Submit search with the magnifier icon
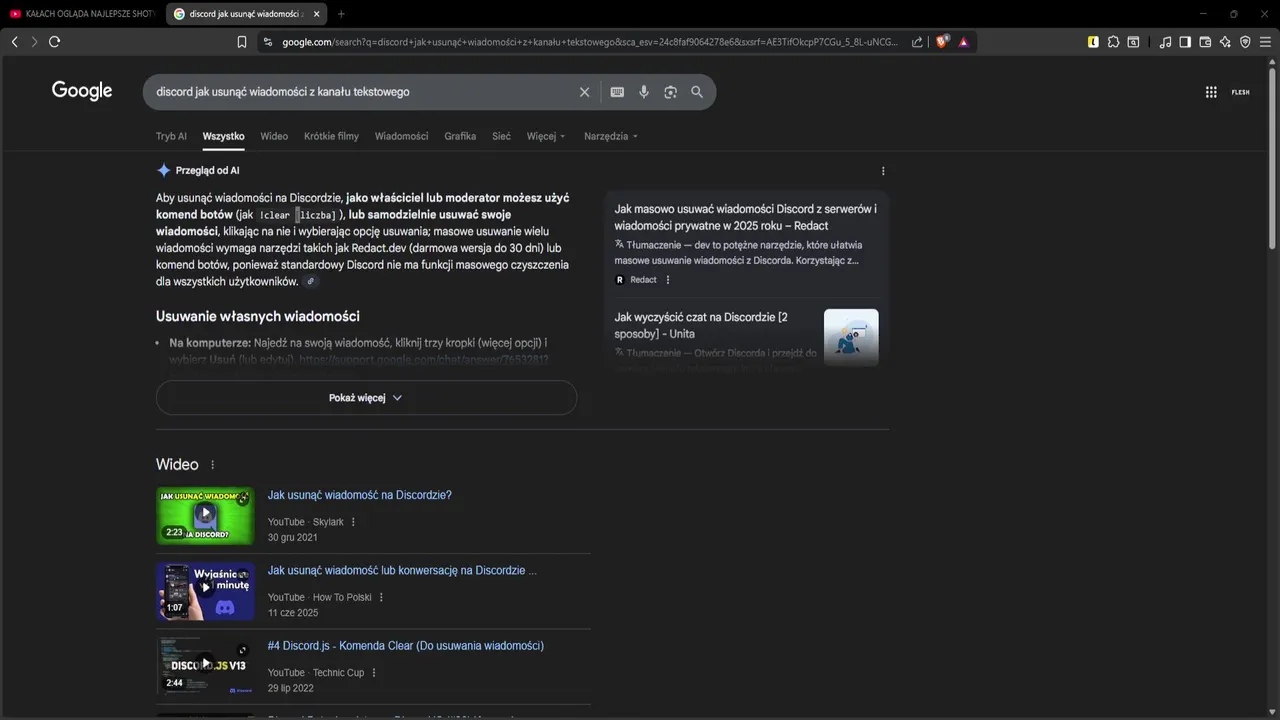The image size is (1280, 720). point(697,92)
